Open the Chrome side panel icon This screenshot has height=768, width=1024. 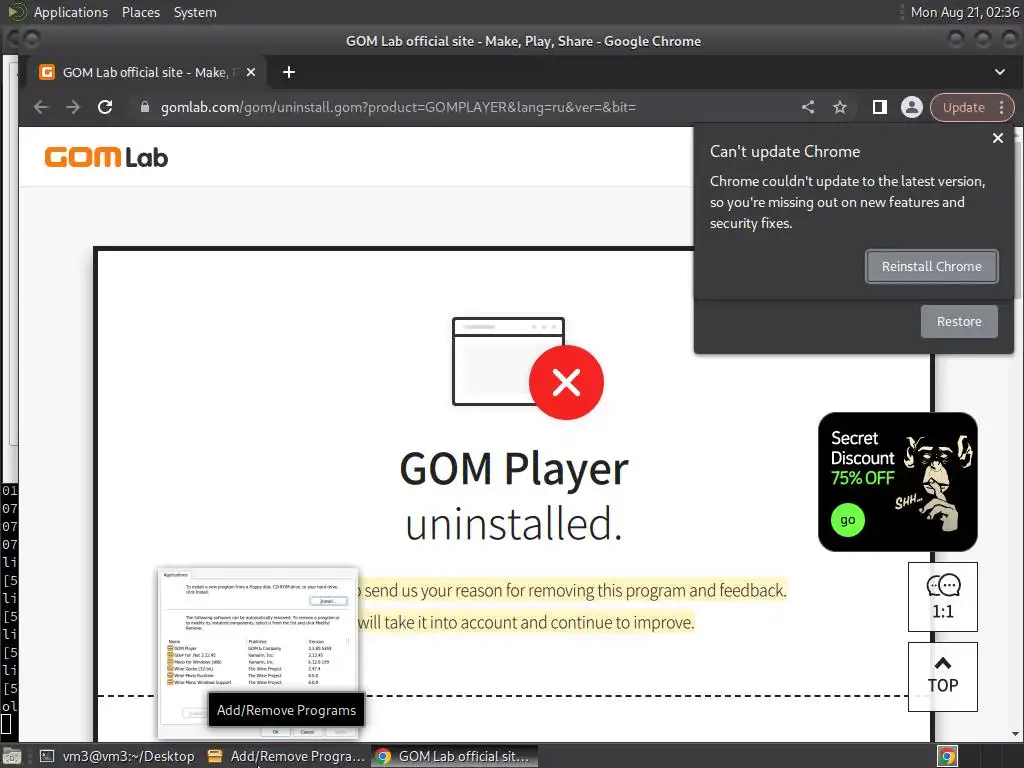[x=880, y=107]
